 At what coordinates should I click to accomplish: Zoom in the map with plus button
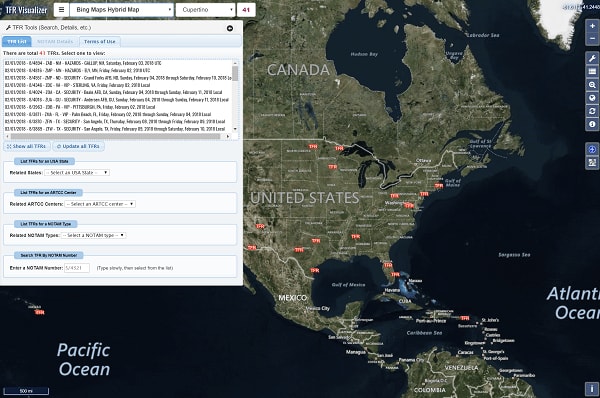pyautogui.click(x=592, y=26)
